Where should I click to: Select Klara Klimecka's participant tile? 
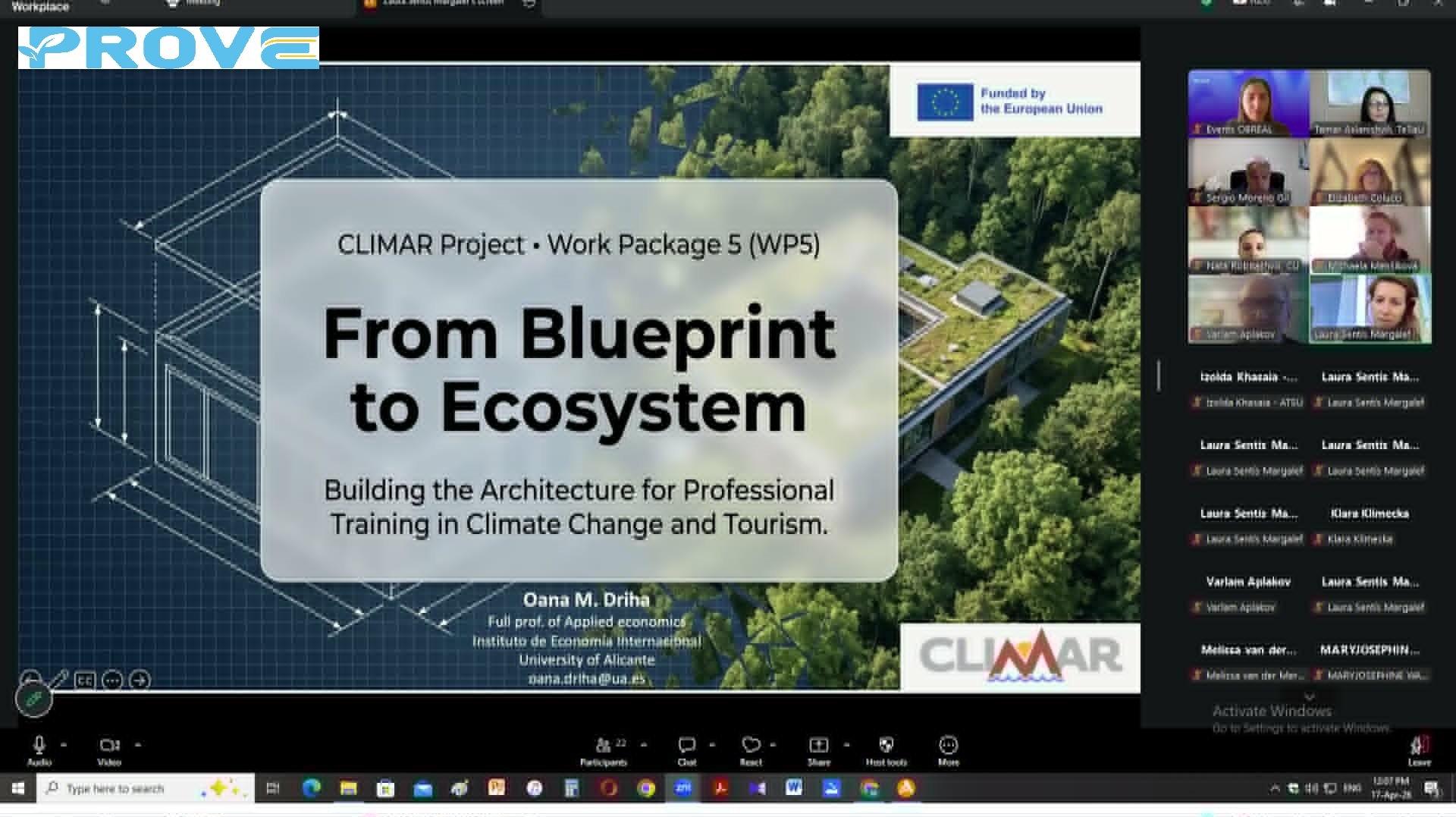(x=1370, y=525)
